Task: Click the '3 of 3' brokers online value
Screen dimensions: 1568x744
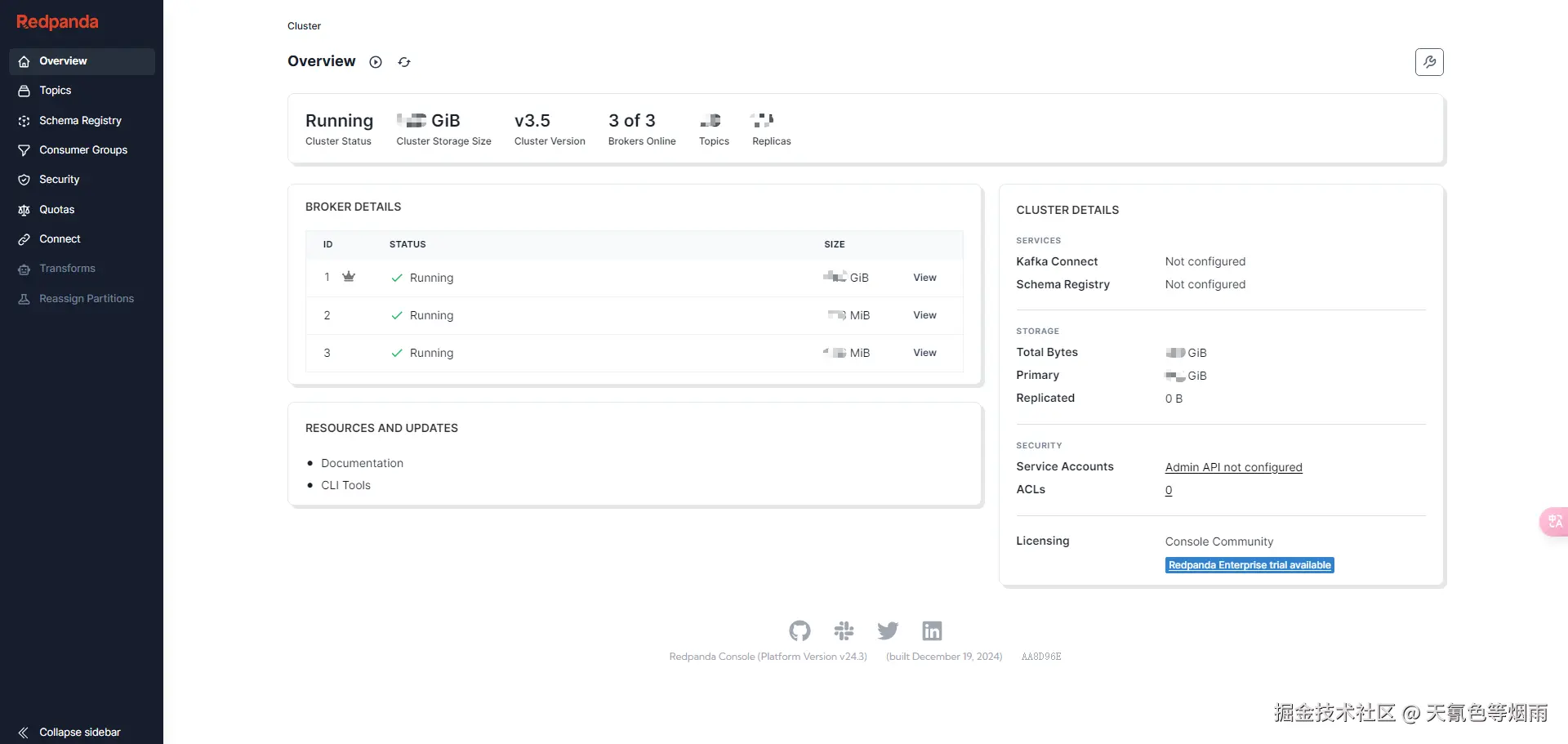Action: point(632,121)
